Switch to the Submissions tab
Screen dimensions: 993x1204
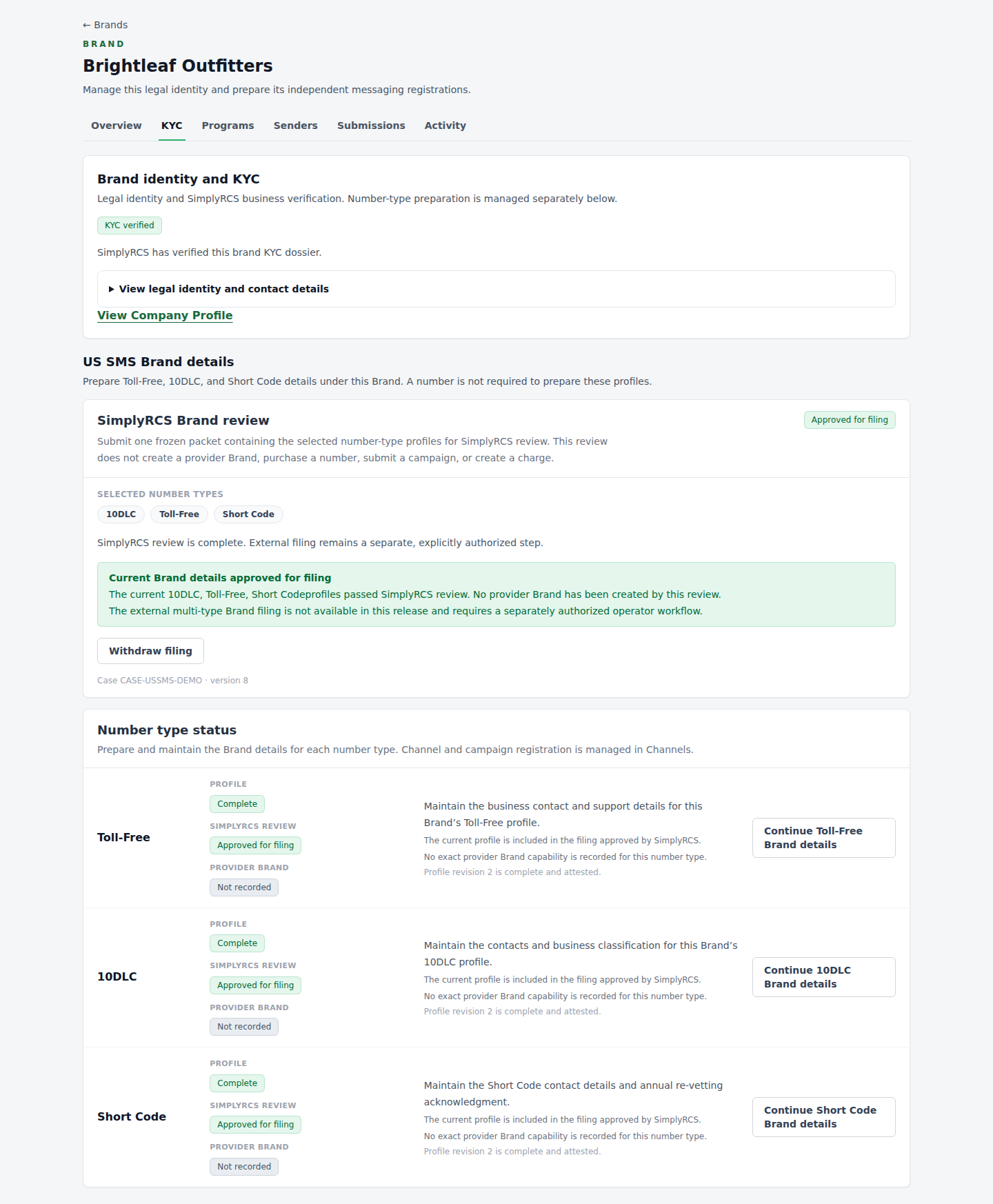click(371, 126)
